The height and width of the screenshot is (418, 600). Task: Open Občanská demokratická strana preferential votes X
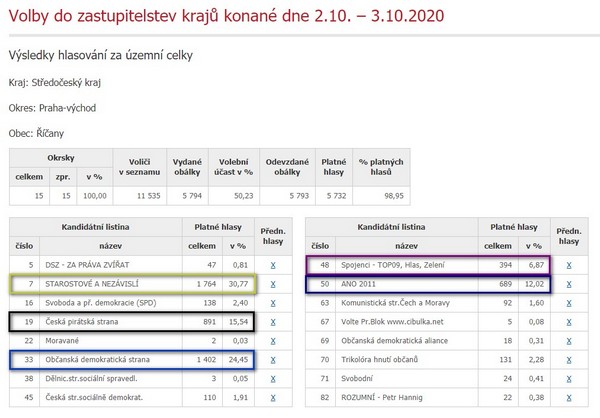(x=273, y=360)
